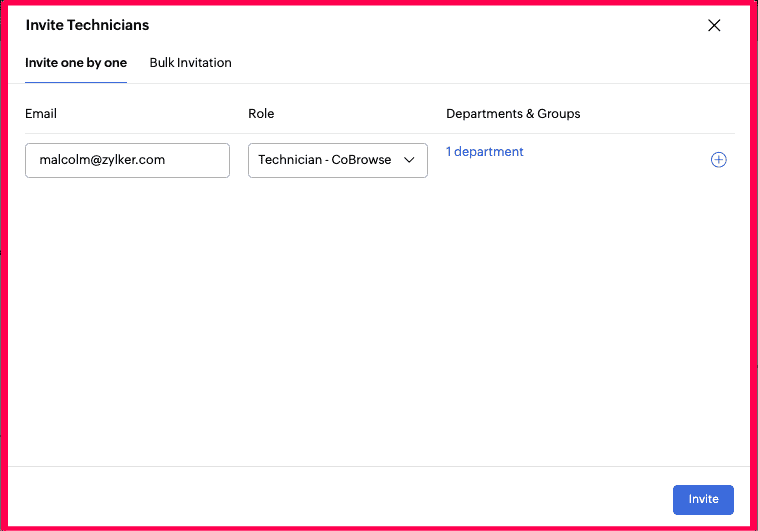This screenshot has width=758, height=531.
Task: Switch to the Bulk Invitation tab
Action: [190, 63]
